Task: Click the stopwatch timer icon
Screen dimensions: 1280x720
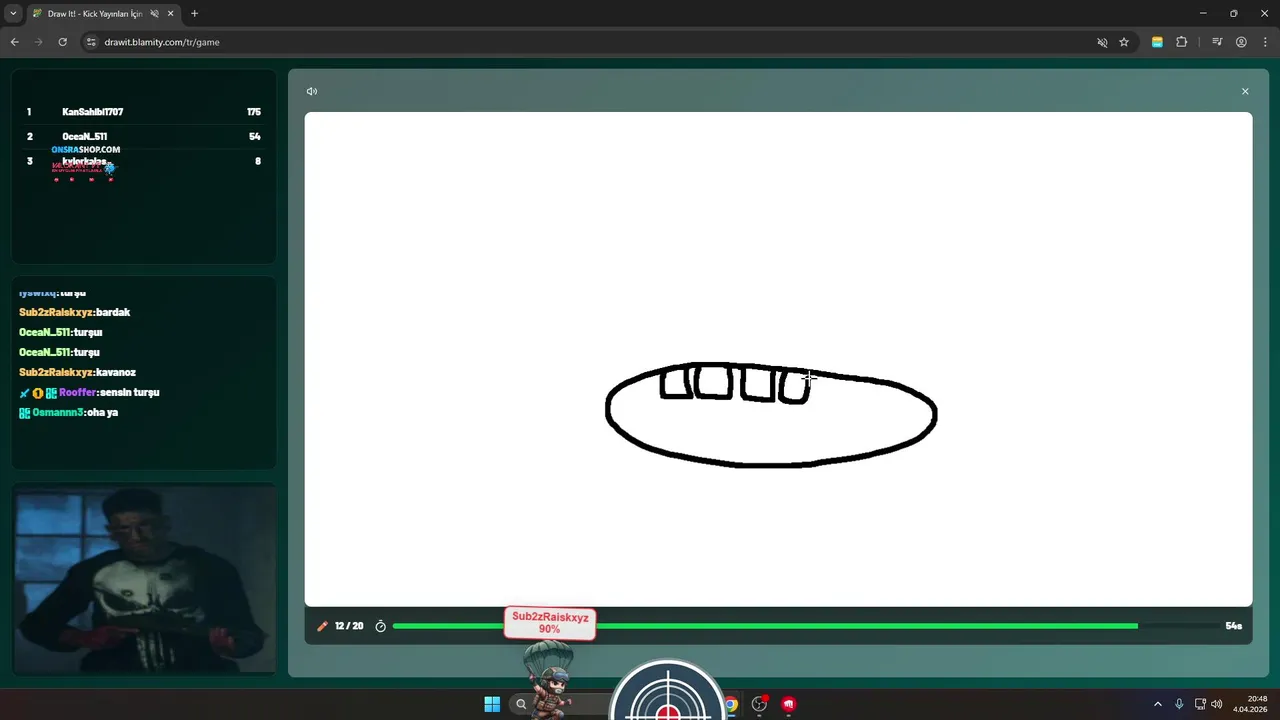Action: [380, 626]
